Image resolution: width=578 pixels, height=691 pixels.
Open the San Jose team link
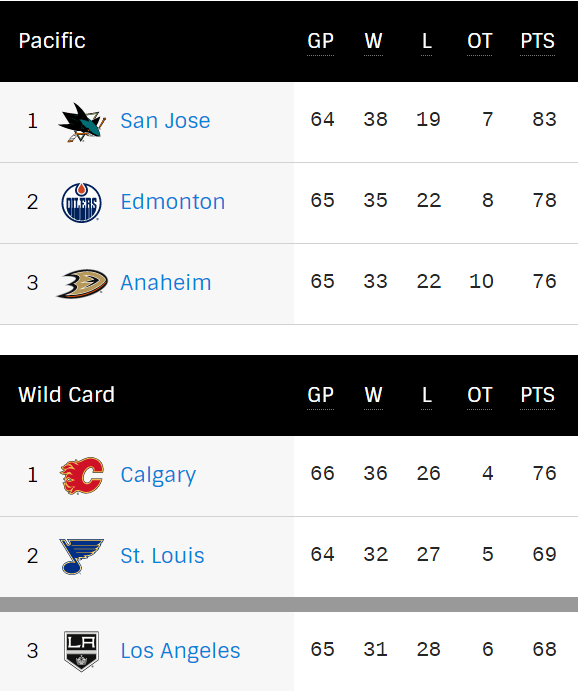165,121
